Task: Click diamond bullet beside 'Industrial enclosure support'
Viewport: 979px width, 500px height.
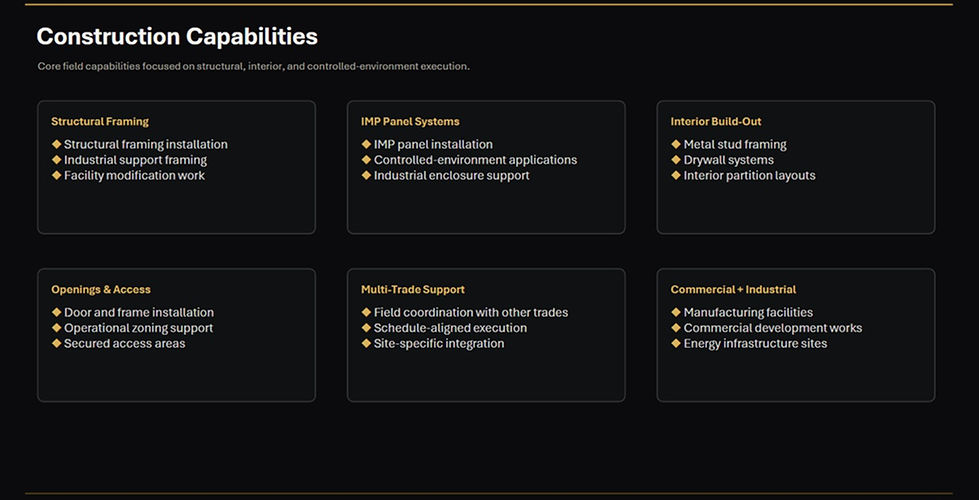Action: (366, 175)
